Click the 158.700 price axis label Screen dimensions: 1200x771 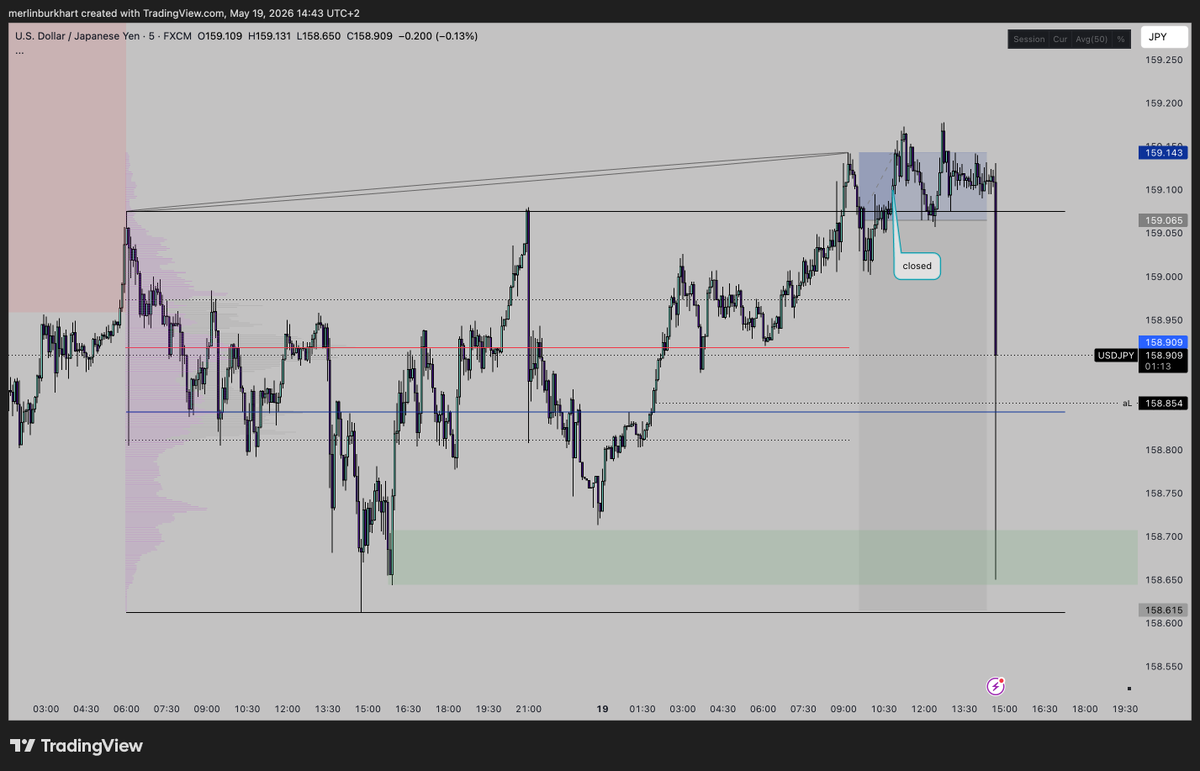1162,537
